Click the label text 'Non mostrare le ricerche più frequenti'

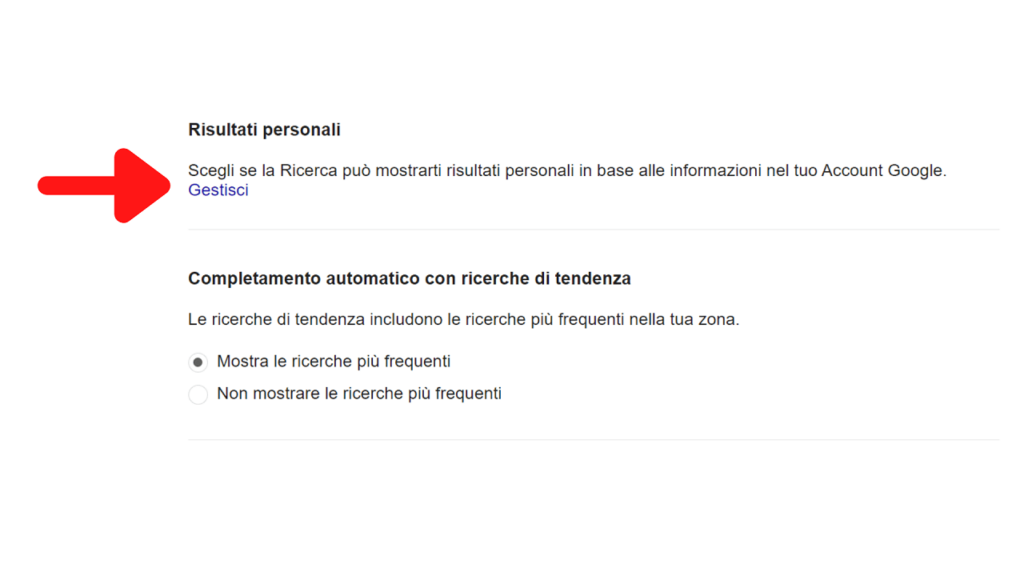tap(359, 393)
